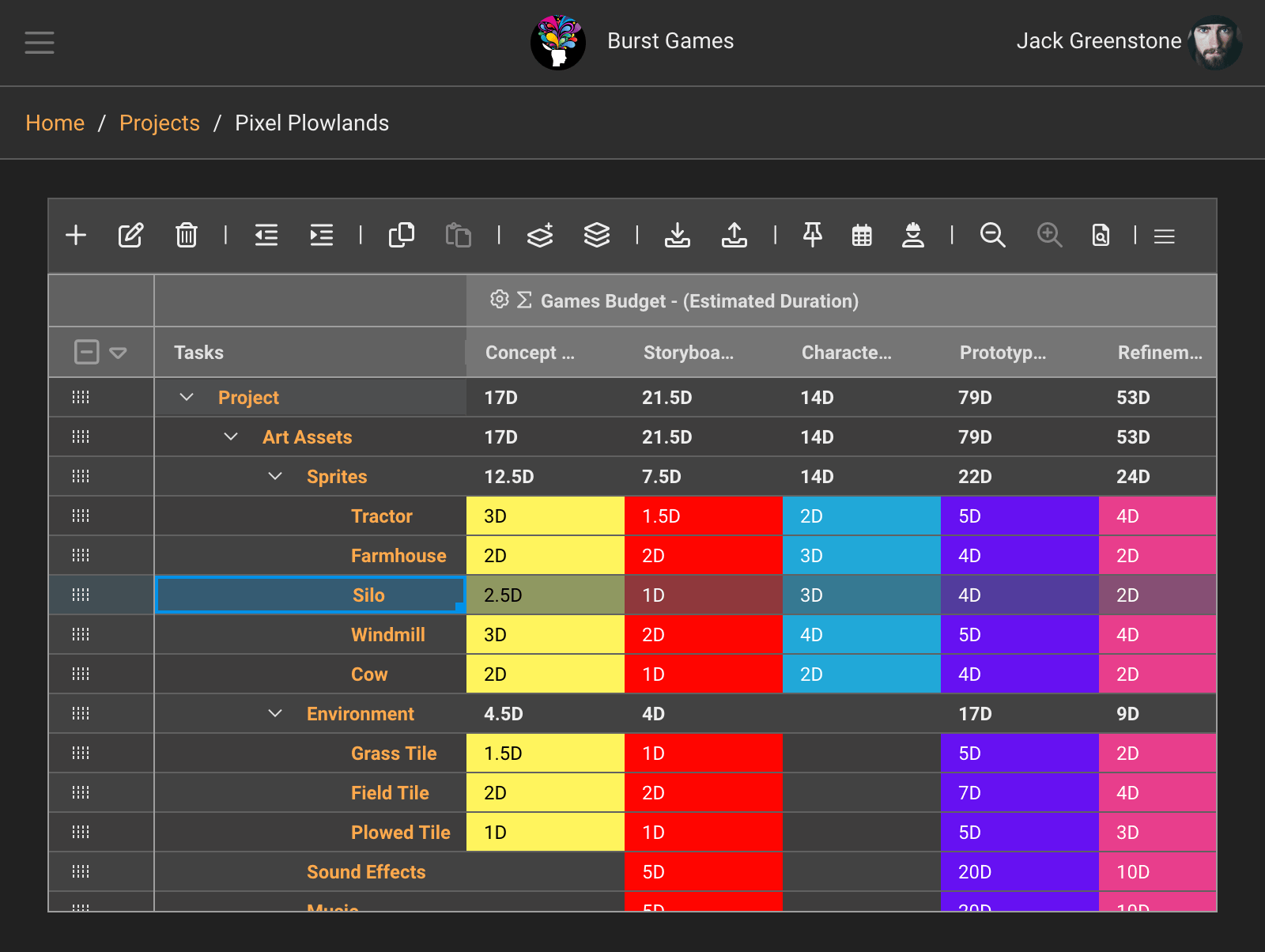The height and width of the screenshot is (952, 1265).
Task: Click the Burst Games logo
Action: (558, 42)
